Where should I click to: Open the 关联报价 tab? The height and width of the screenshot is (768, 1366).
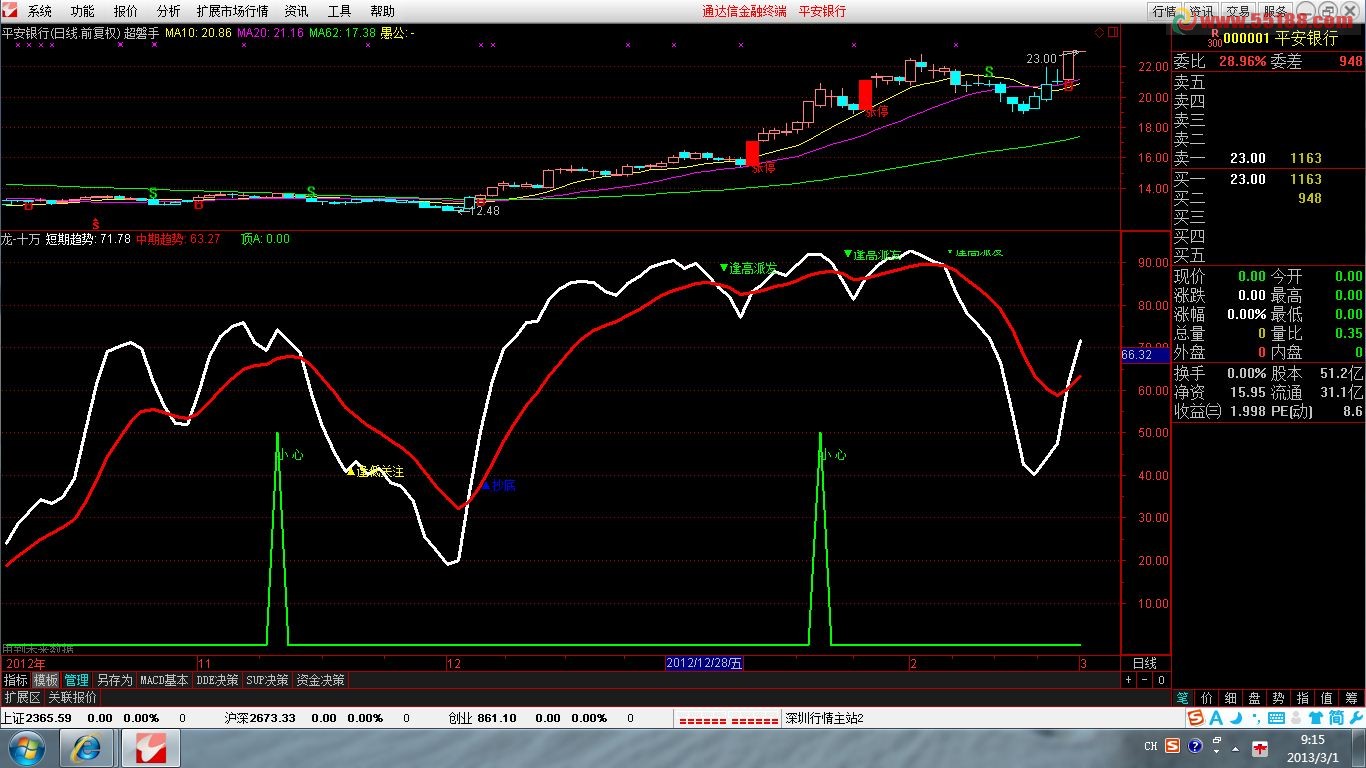pos(72,697)
